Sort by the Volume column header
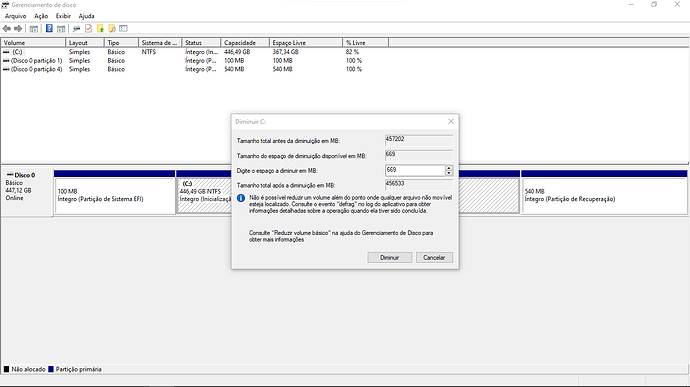The width and height of the screenshot is (690, 387). tap(33, 43)
